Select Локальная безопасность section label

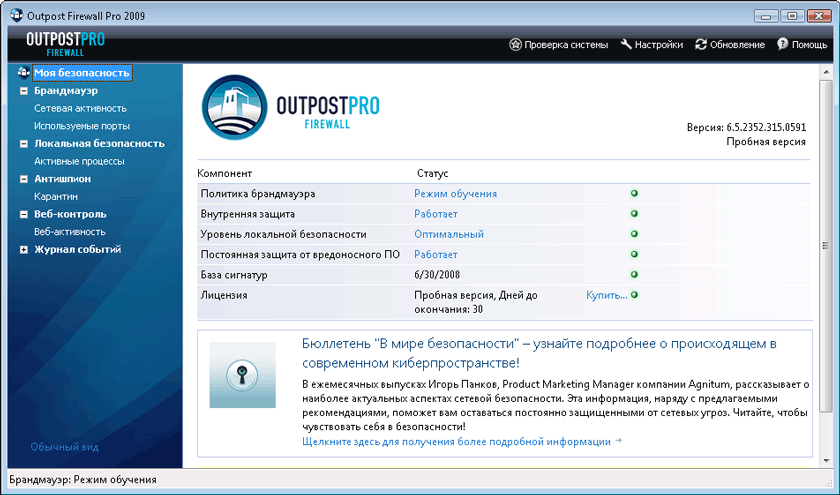click(x=99, y=144)
